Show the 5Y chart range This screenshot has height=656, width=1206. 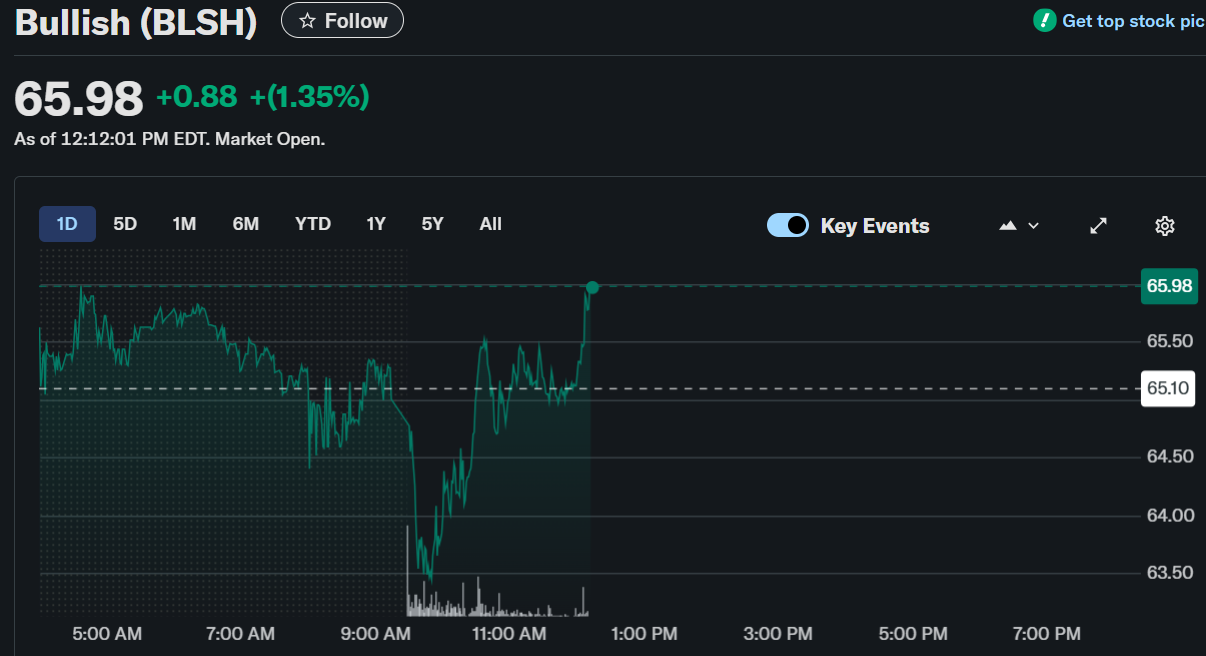point(432,224)
